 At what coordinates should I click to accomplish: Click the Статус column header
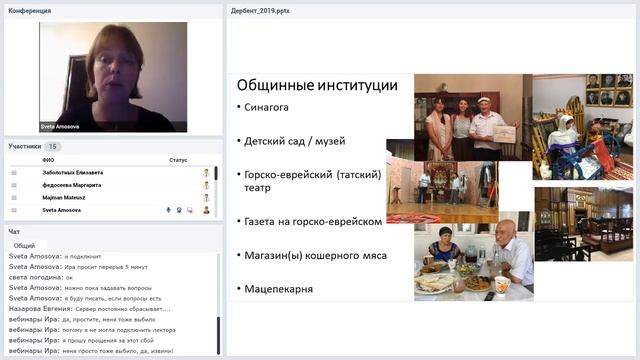point(178,160)
